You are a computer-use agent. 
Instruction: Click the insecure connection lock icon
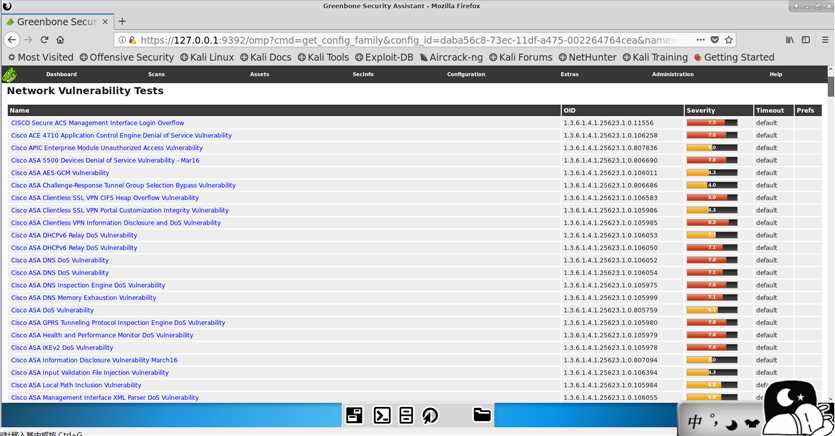click(x=132, y=40)
